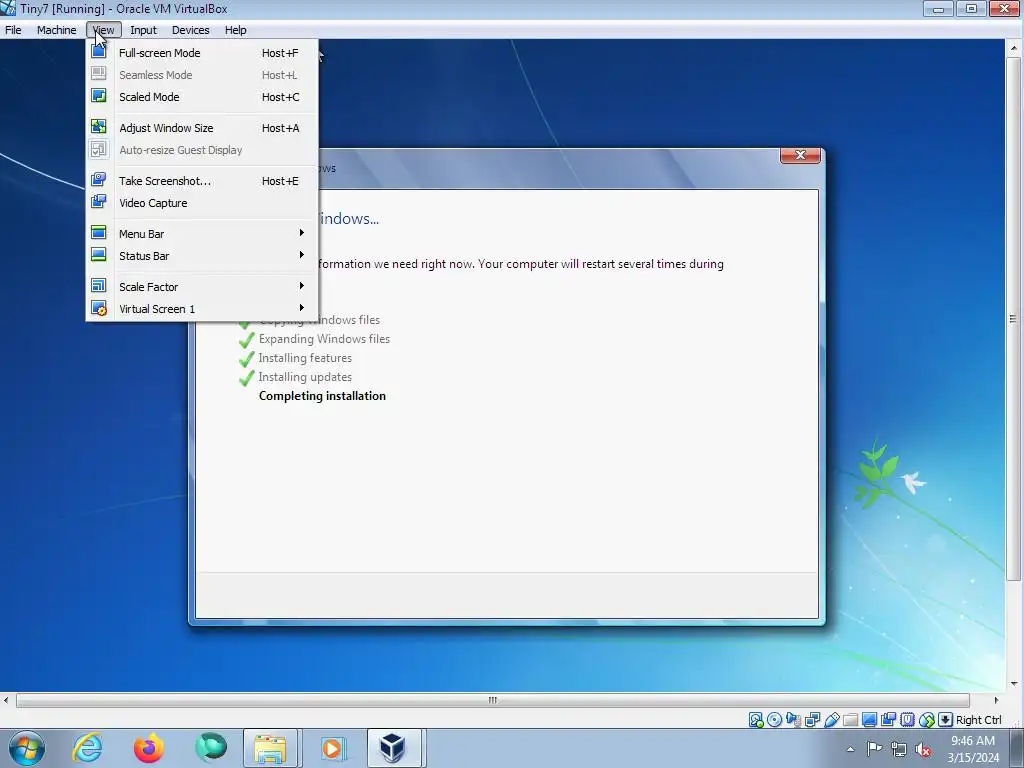
Task: Click the network tray icon
Action: pos(899,749)
